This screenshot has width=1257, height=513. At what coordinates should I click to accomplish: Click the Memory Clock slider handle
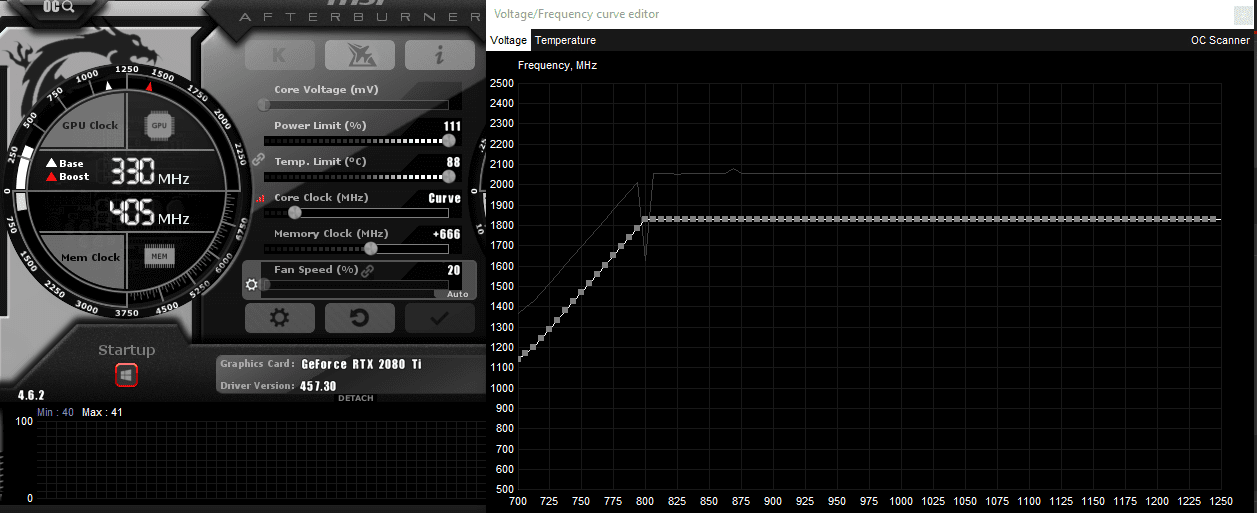370,248
